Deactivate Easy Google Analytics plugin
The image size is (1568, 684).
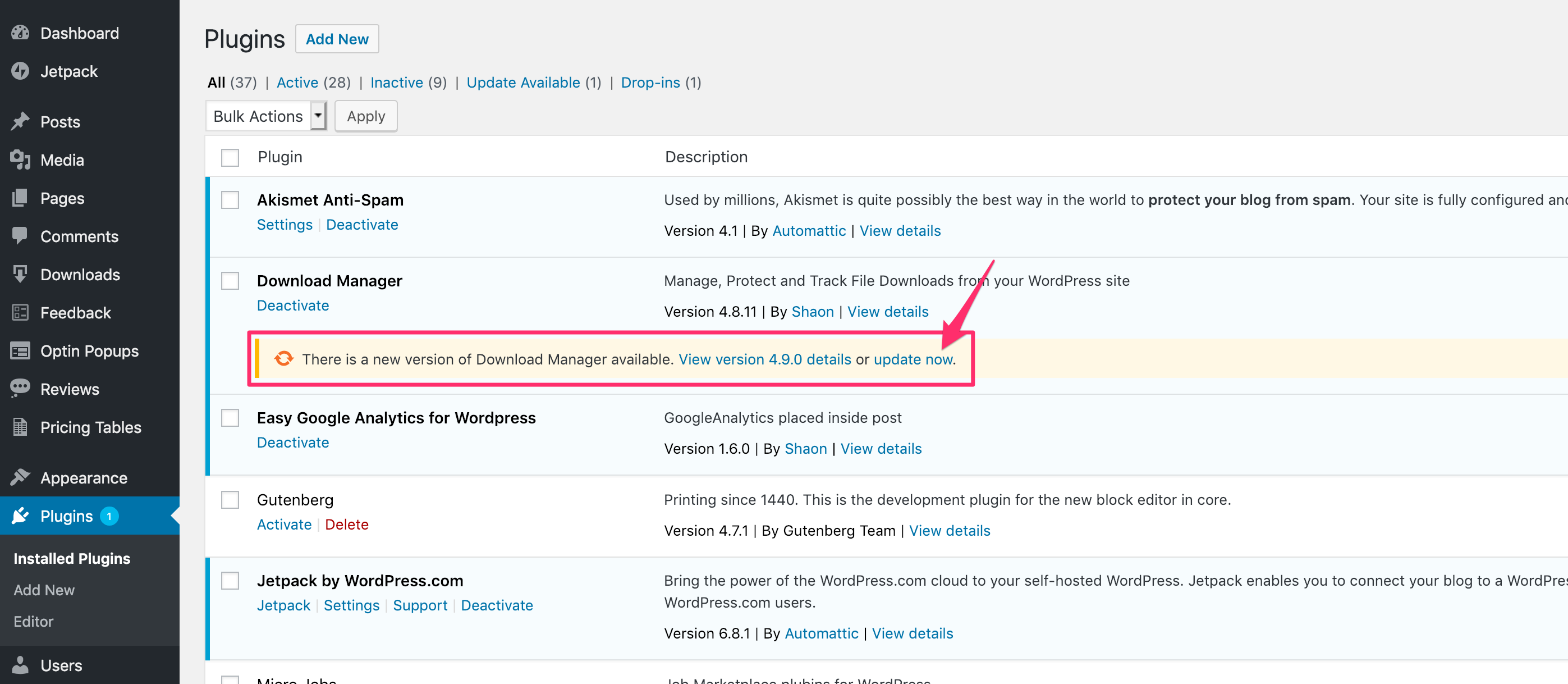tap(292, 442)
